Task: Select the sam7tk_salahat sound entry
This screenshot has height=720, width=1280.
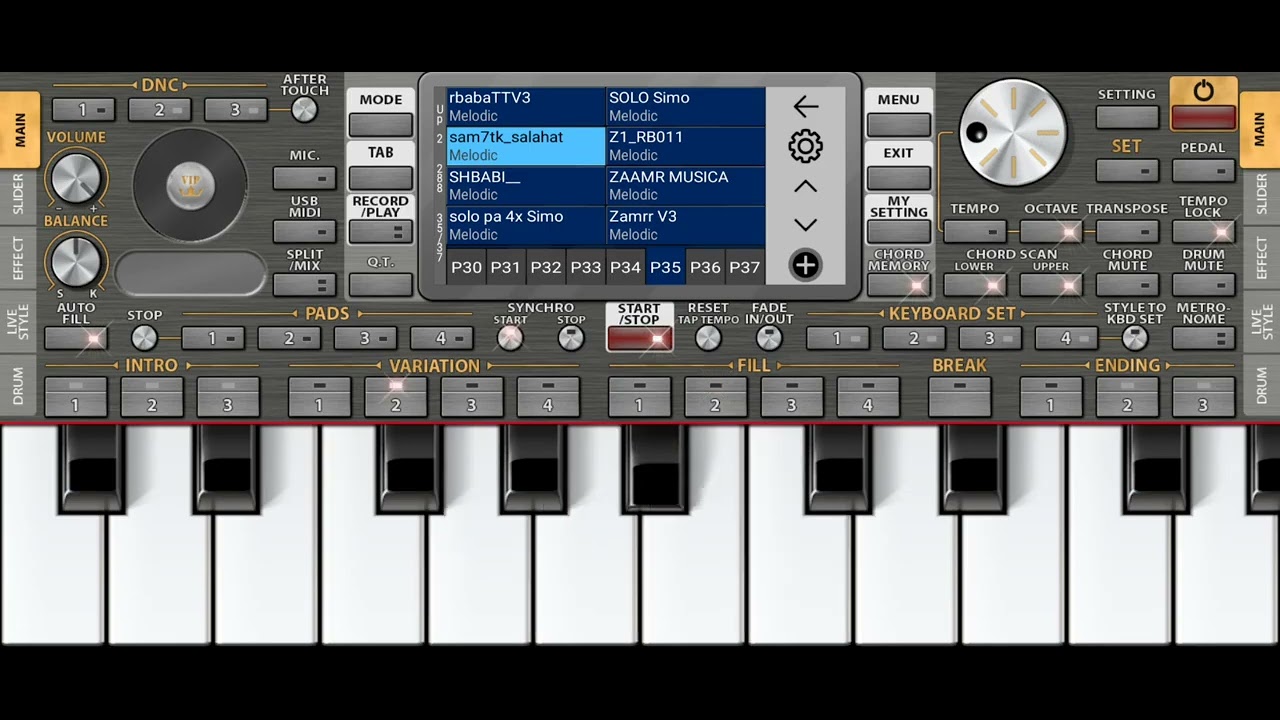Action: [526, 146]
